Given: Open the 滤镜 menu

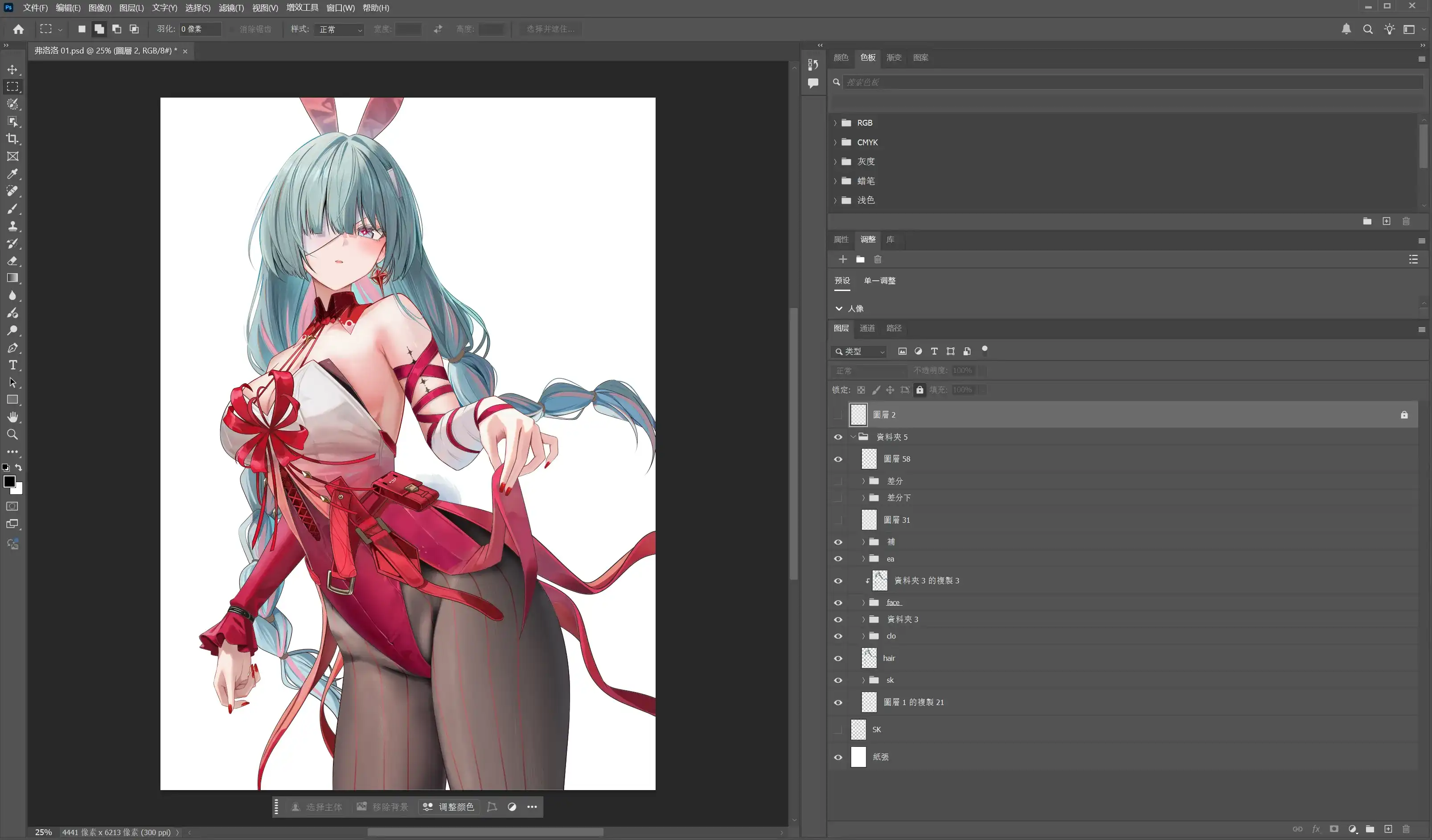Looking at the screenshot, I should click(x=231, y=8).
